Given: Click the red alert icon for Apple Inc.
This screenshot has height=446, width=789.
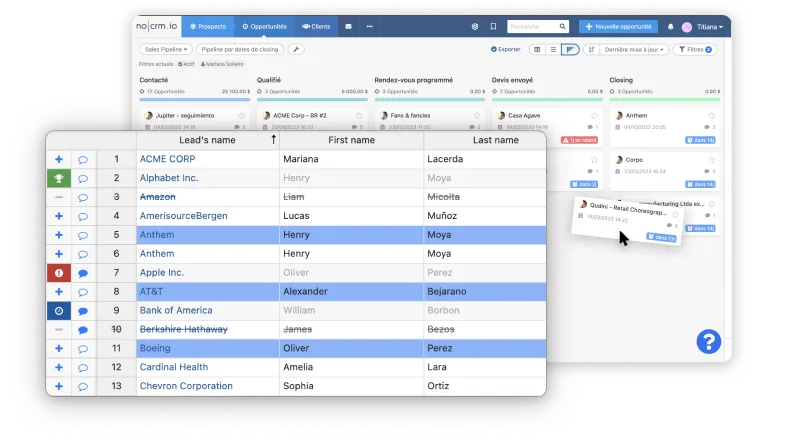Looking at the screenshot, I should [x=59, y=273].
